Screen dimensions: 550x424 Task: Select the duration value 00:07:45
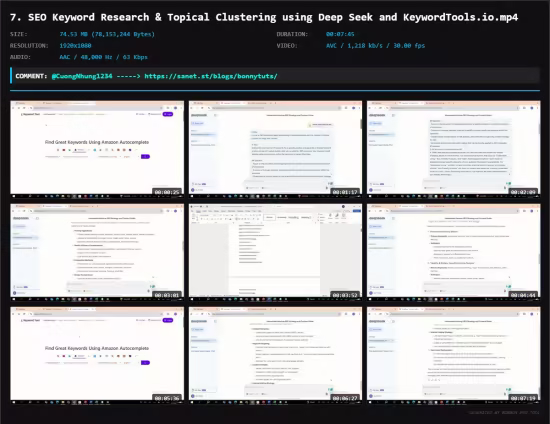pos(340,34)
